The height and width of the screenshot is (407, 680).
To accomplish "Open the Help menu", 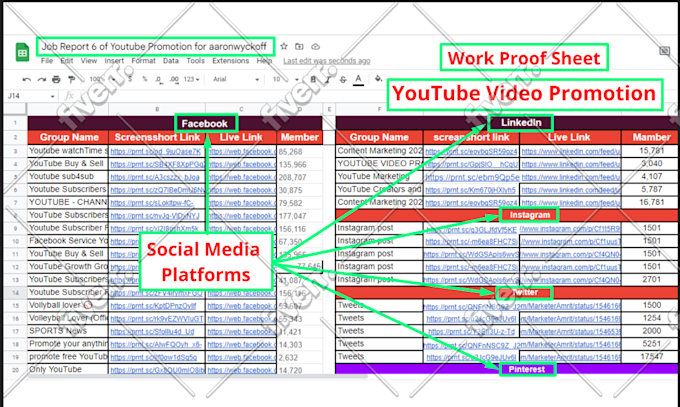I will (x=264, y=61).
